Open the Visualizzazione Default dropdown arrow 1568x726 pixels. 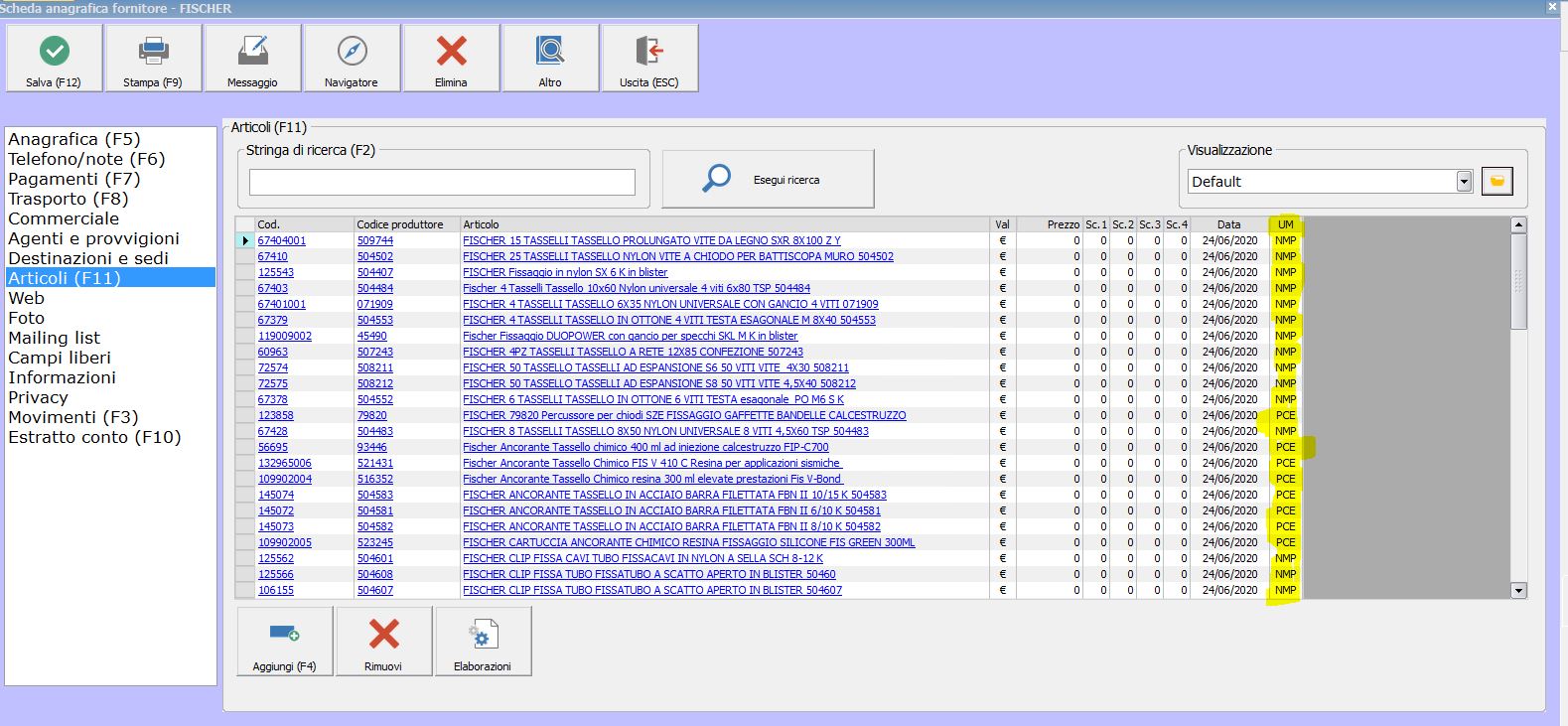pos(1463,182)
